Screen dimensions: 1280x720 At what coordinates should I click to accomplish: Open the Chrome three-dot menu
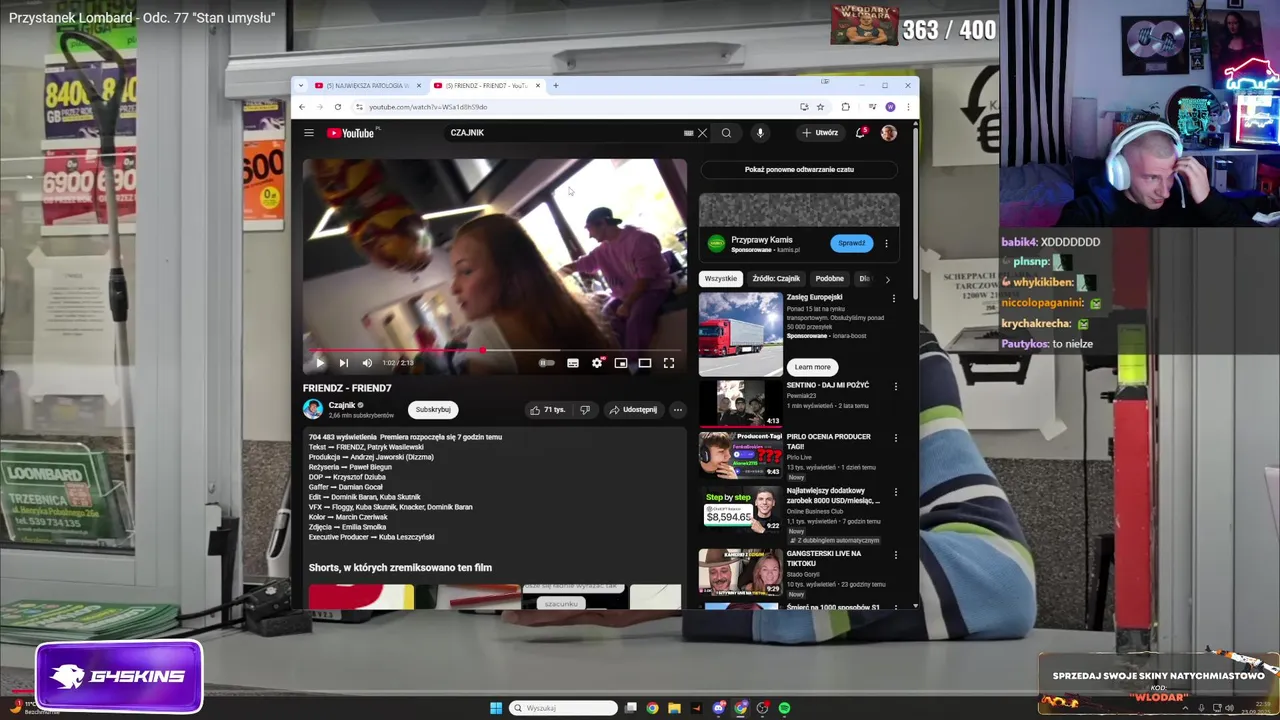907,107
